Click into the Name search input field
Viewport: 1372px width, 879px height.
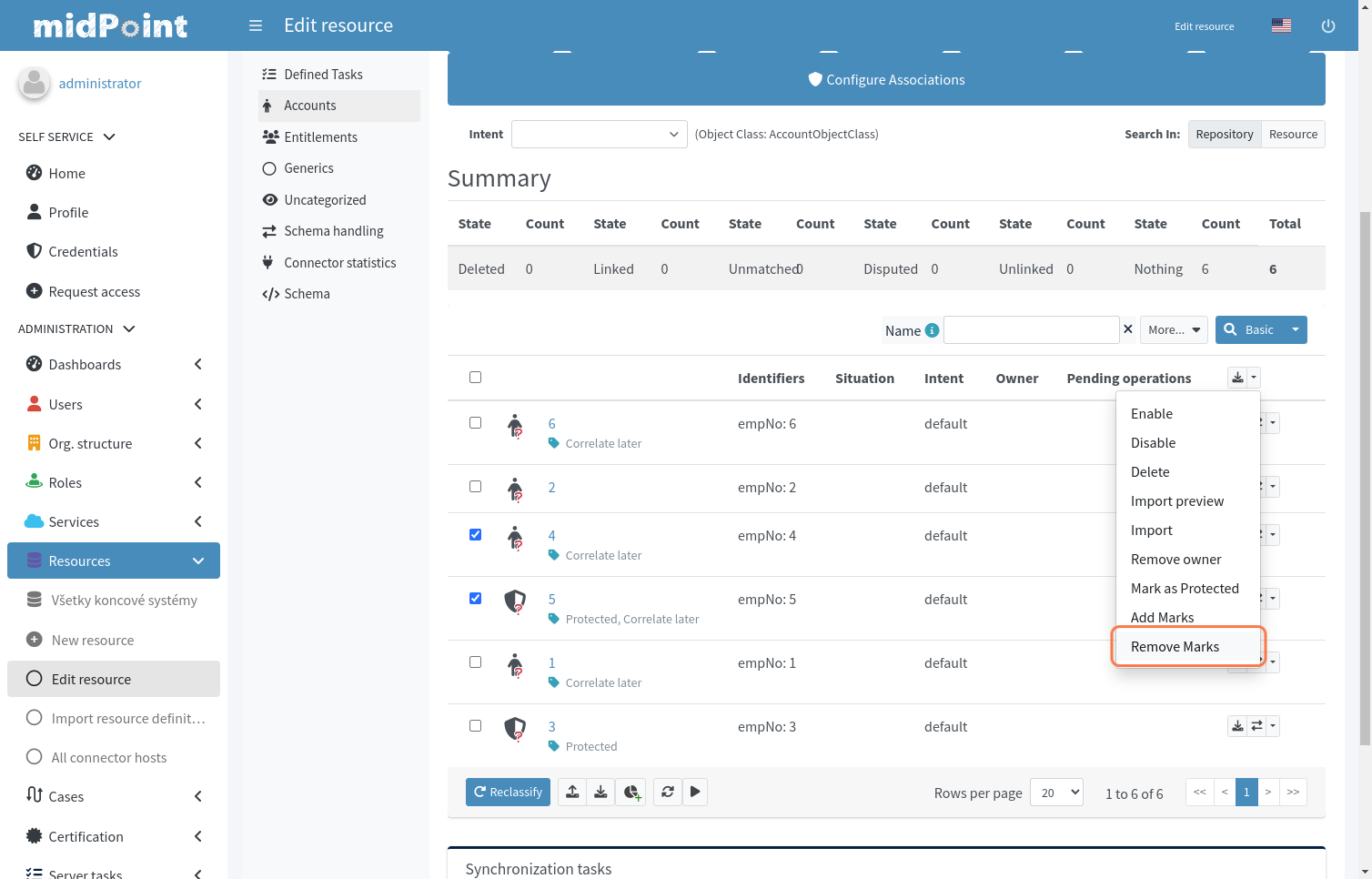click(1031, 330)
